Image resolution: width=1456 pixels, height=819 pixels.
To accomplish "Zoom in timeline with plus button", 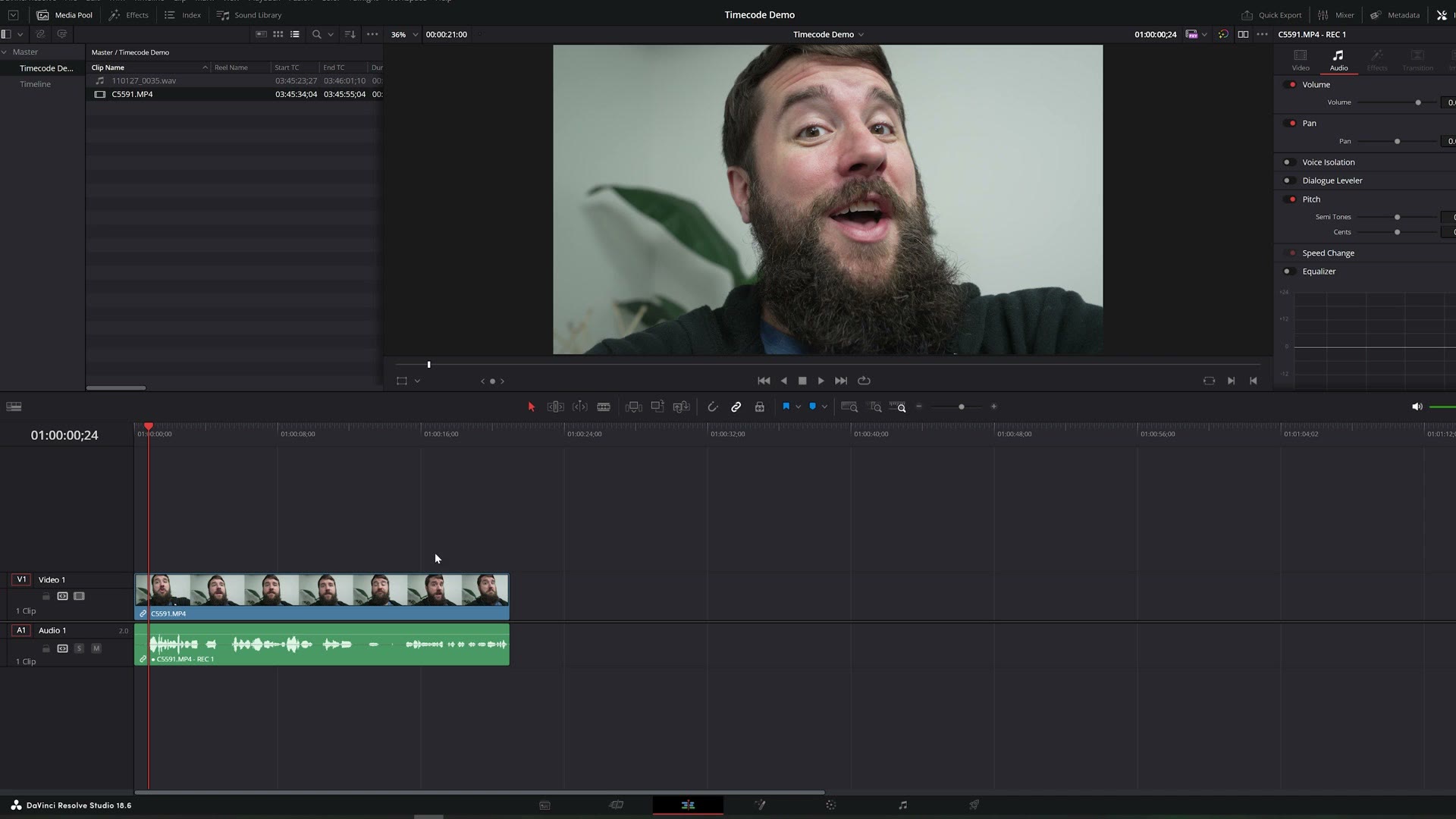I will pyautogui.click(x=993, y=406).
